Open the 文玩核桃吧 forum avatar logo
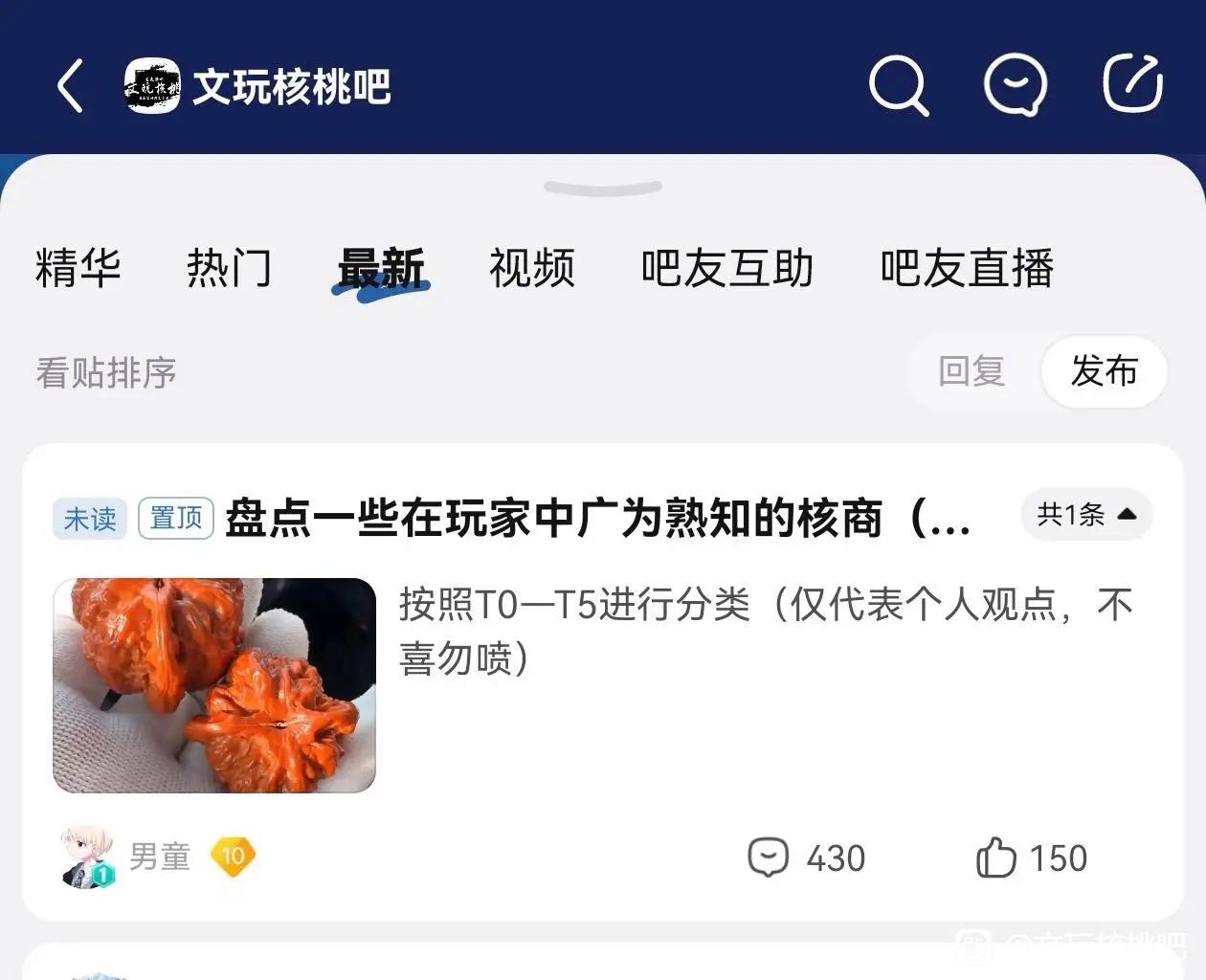This screenshot has height=980, width=1206. (x=152, y=86)
